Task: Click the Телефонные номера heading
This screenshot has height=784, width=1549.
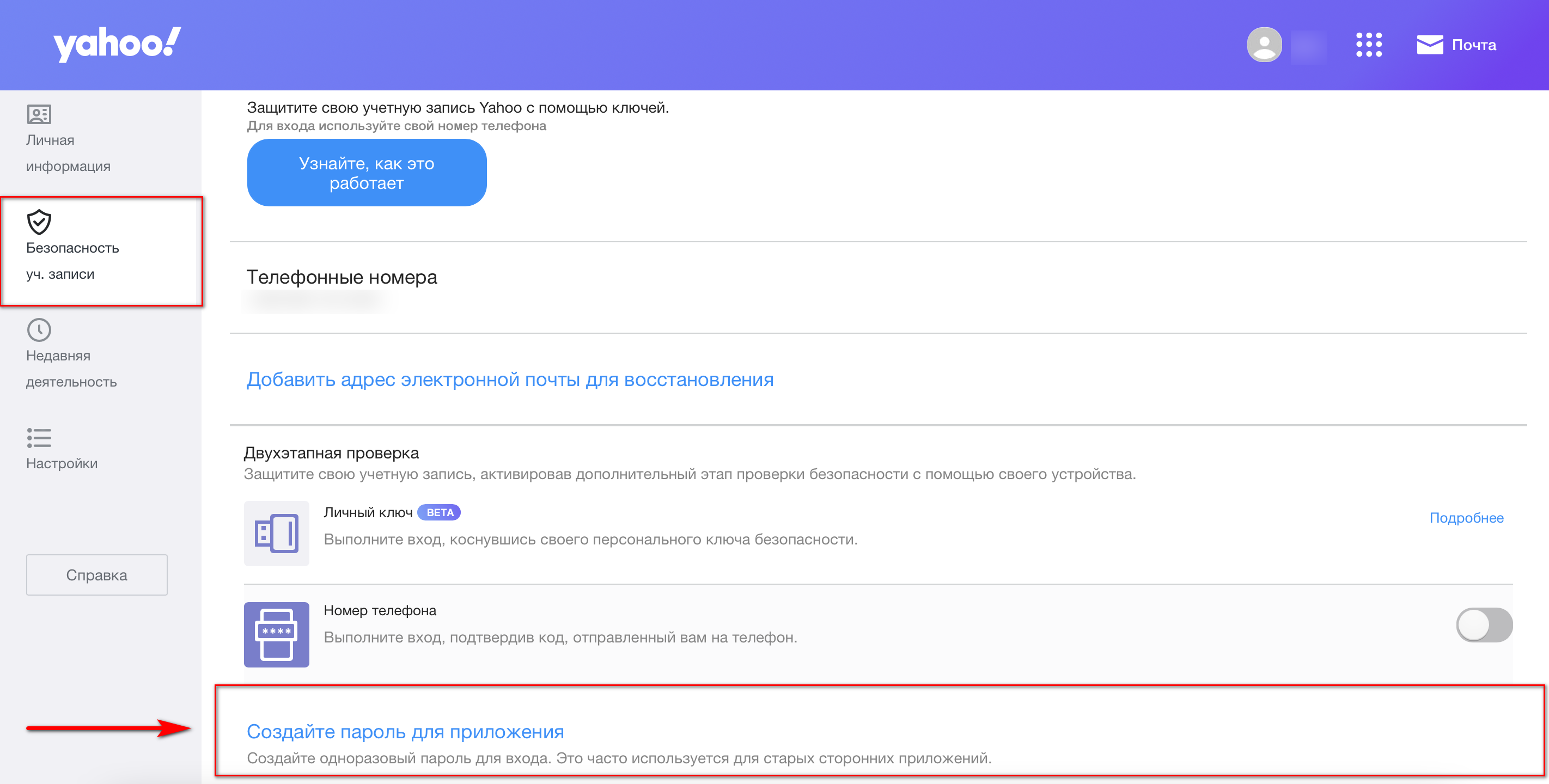Action: (x=341, y=277)
